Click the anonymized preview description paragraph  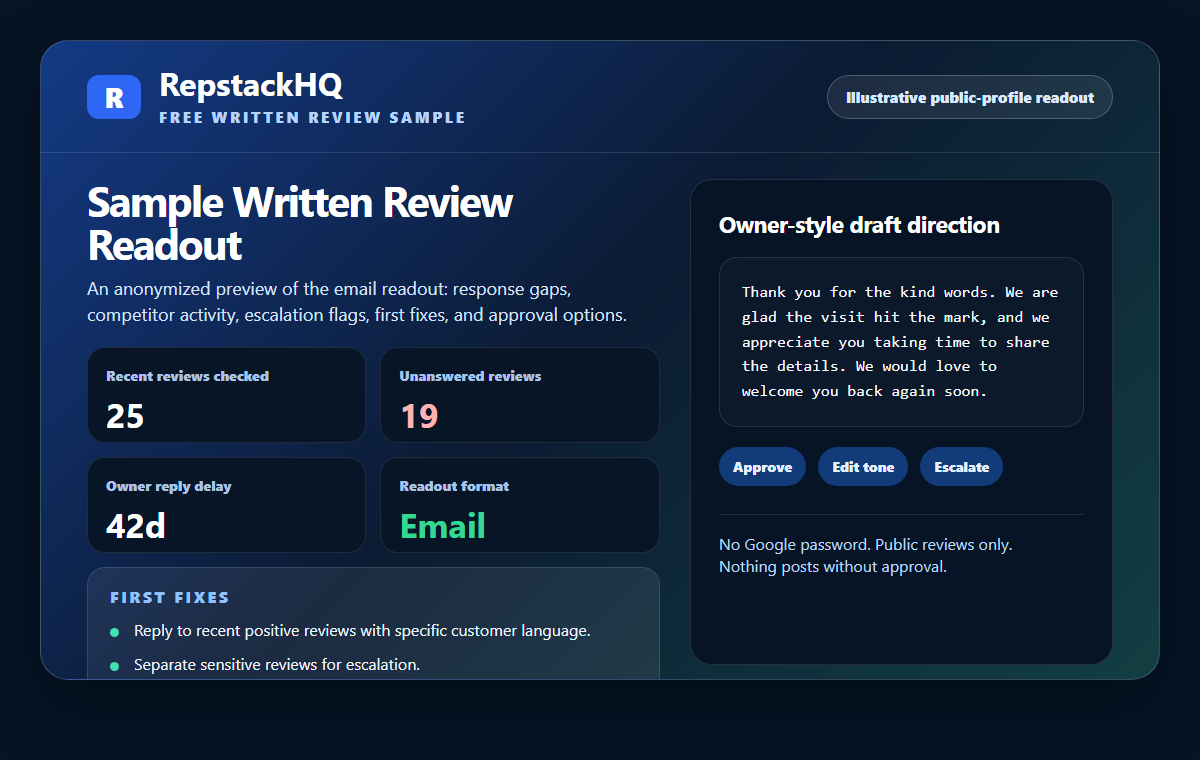coord(357,302)
